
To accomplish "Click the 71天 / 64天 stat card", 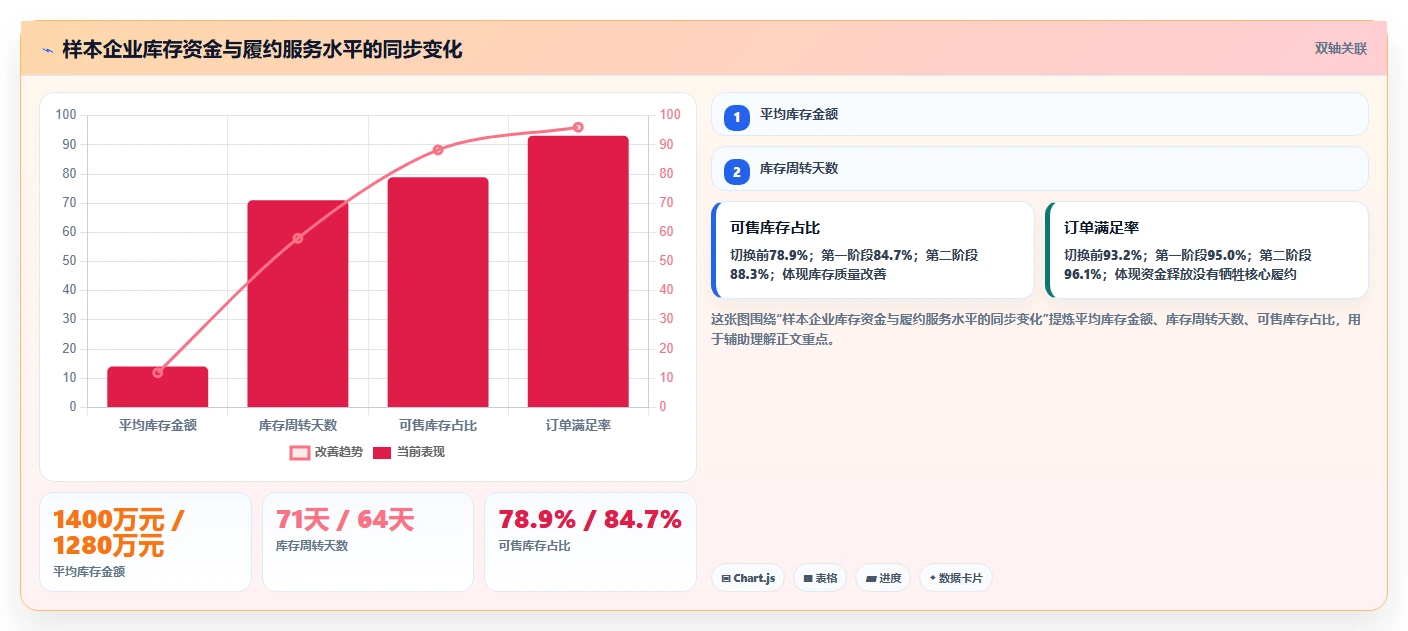I will [368, 542].
